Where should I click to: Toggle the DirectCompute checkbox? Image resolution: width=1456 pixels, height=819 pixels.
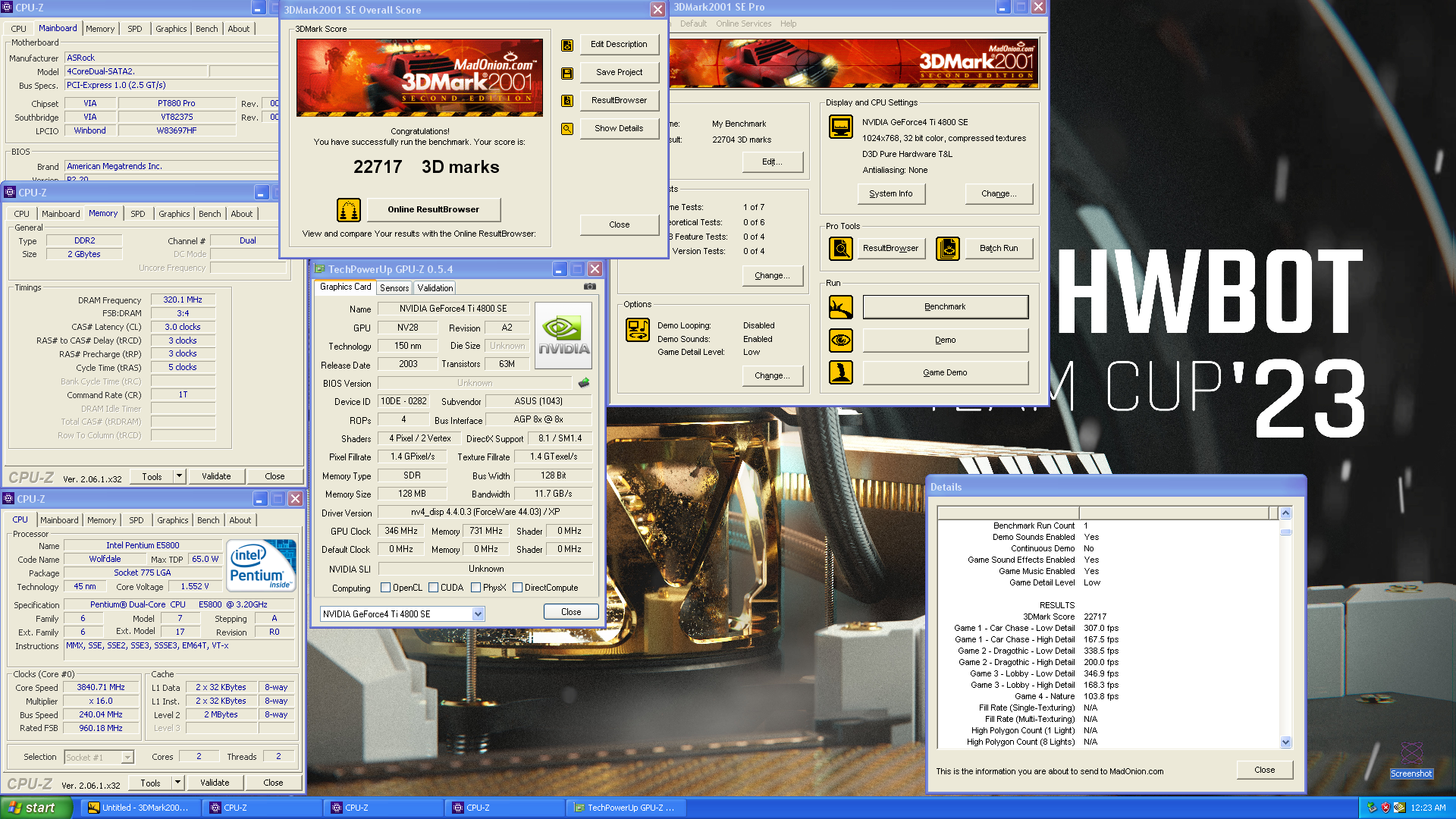(517, 588)
